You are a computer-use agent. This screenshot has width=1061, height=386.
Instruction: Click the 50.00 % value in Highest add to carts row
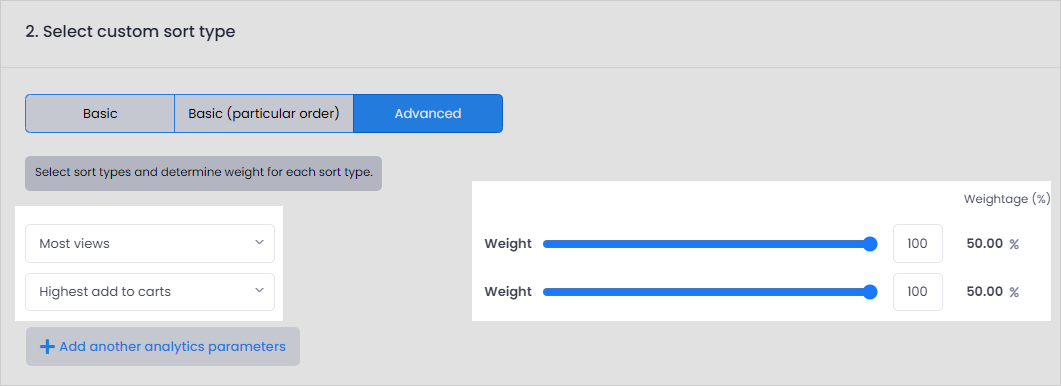tap(993, 292)
